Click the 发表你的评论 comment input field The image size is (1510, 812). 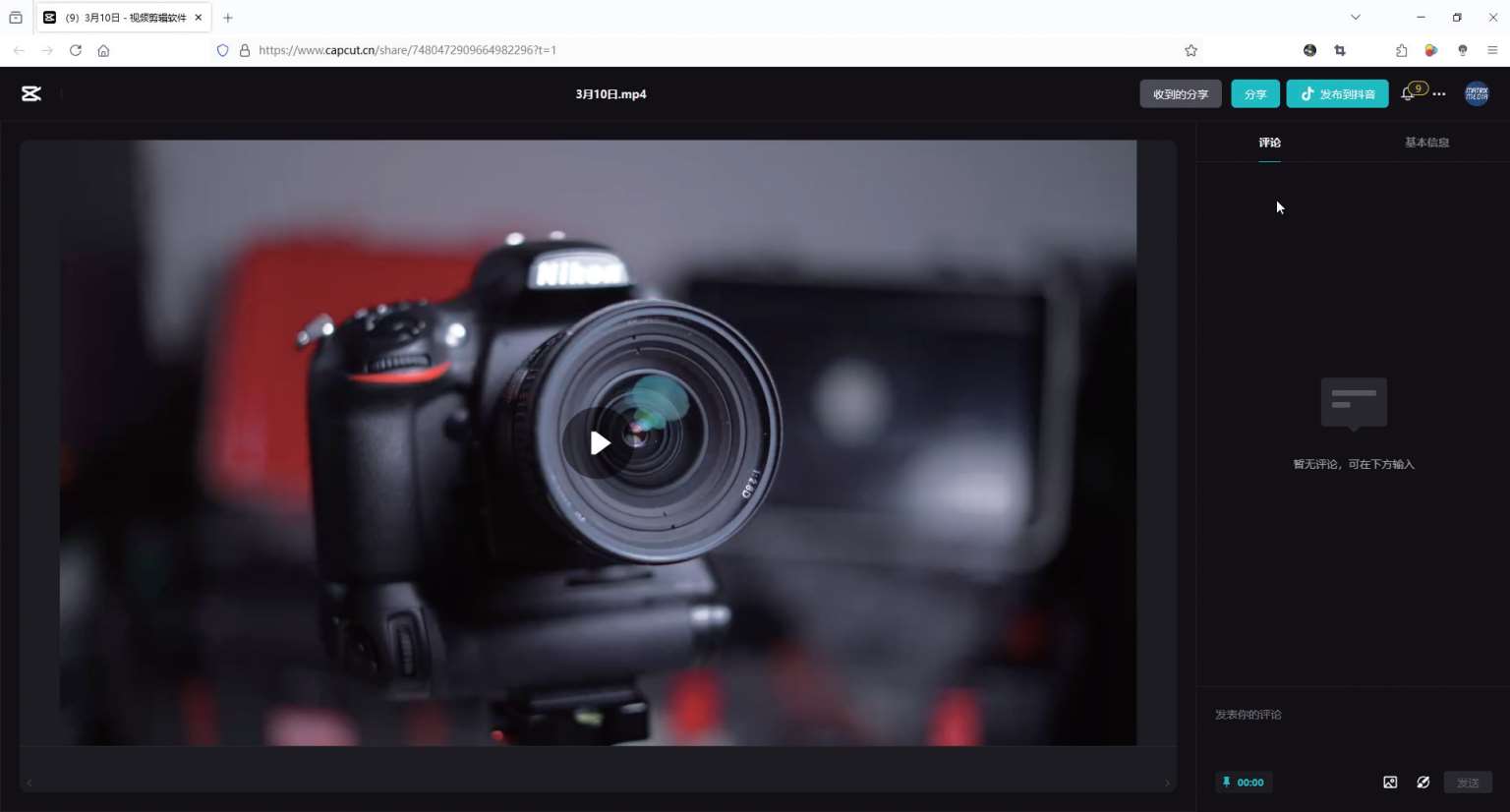click(1347, 715)
